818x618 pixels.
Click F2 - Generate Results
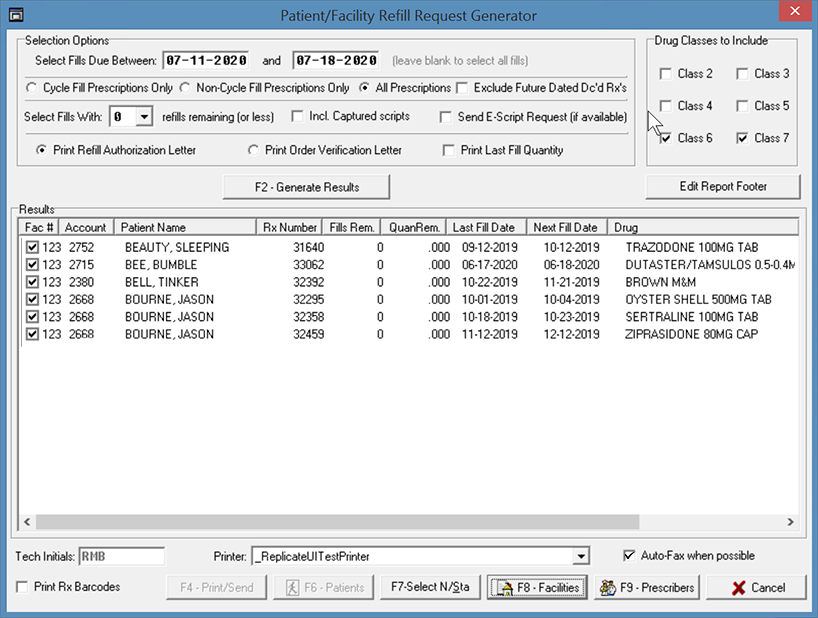[306, 187]
